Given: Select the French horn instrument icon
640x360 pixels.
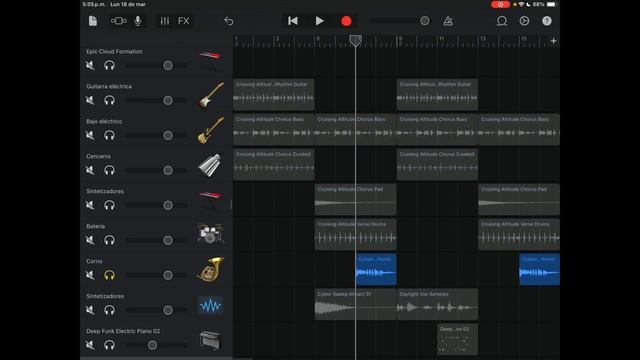Looking at the screenshot, I should click(211, 269).
